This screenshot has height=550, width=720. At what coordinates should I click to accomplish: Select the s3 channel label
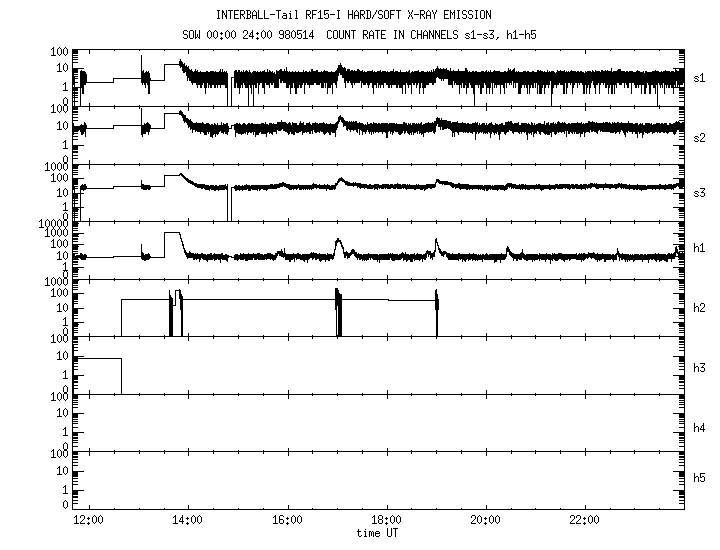(x=700, y=190)
